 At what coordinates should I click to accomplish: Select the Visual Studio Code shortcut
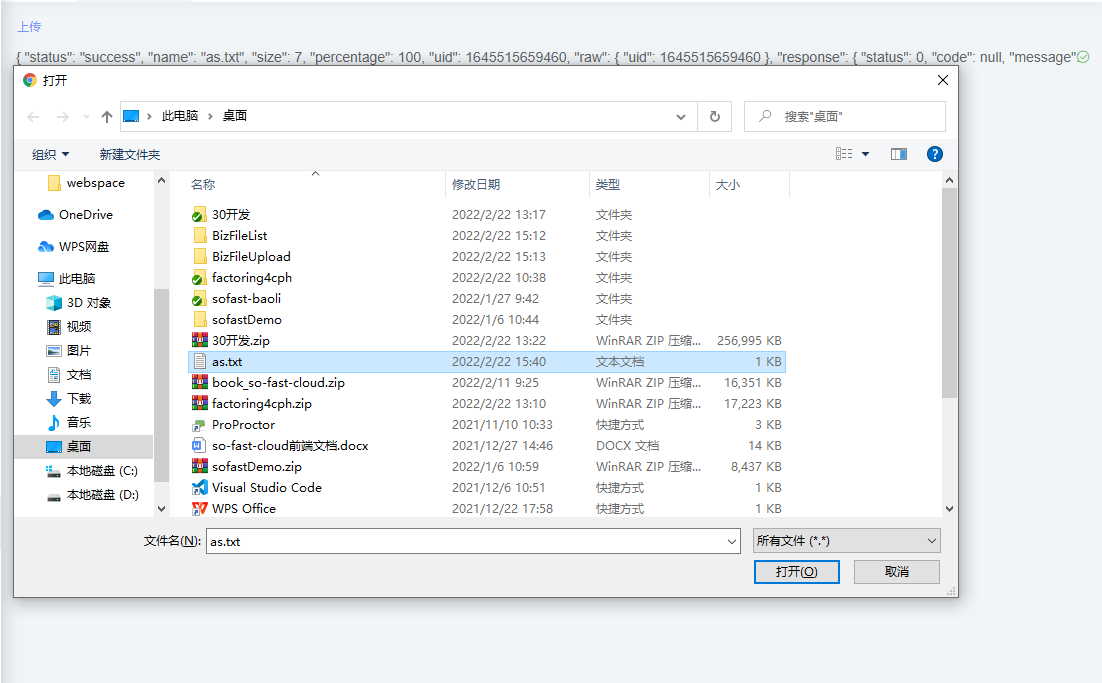266,488
